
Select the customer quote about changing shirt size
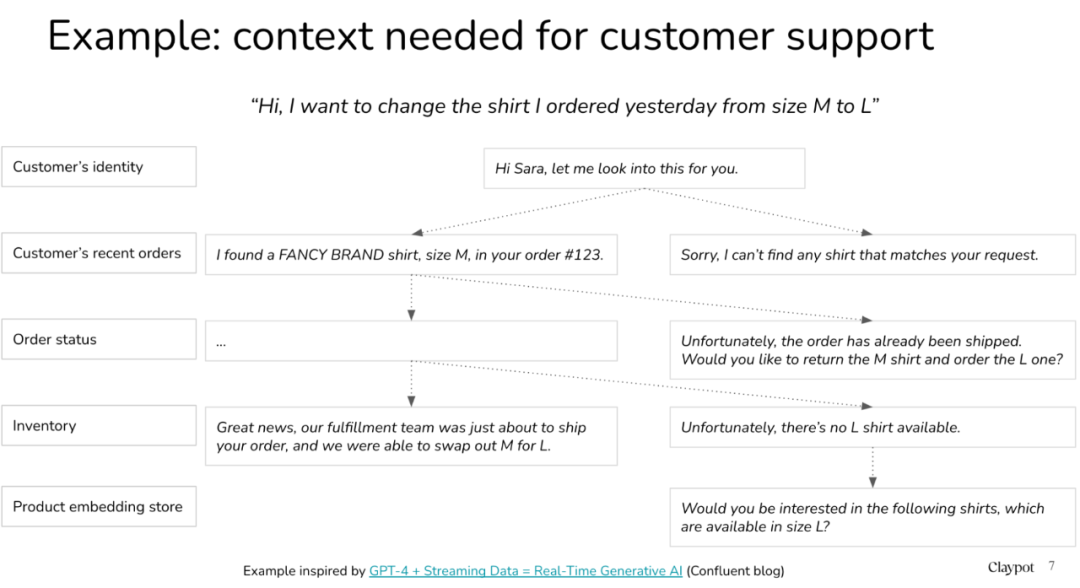565,106
